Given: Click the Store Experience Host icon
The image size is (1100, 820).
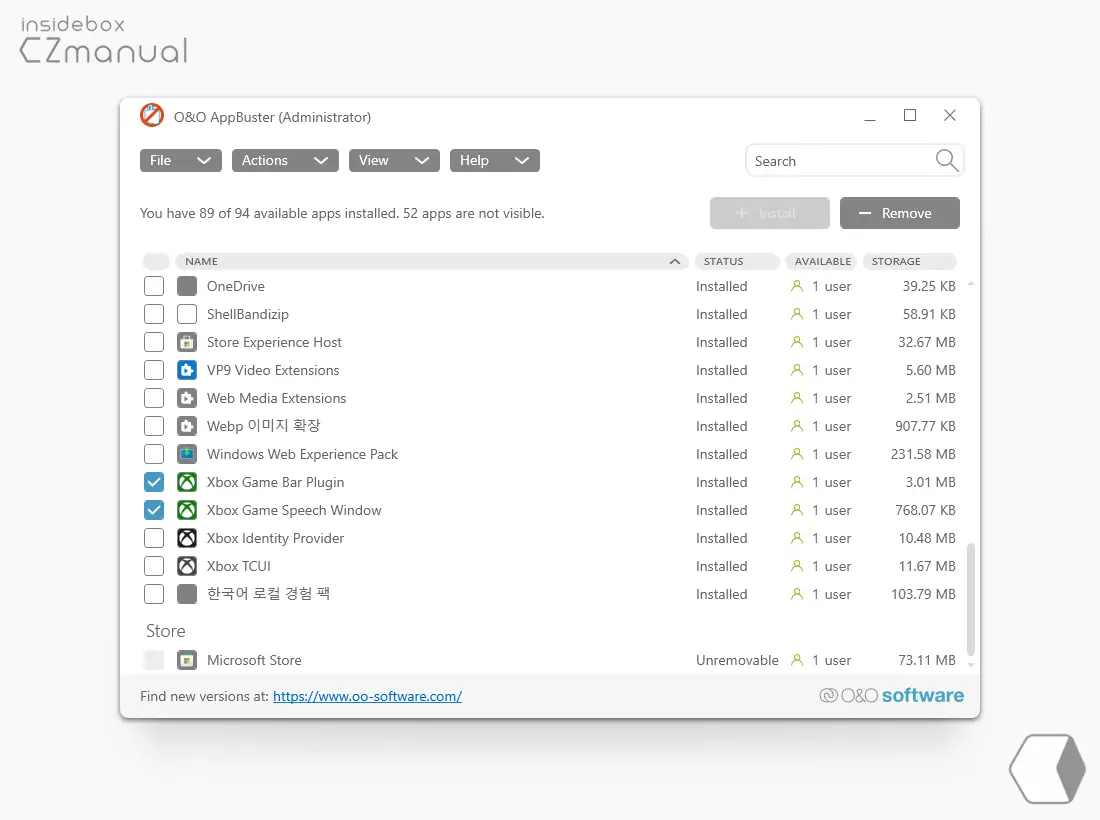Looking at the screenshot, I should (186, 342).
